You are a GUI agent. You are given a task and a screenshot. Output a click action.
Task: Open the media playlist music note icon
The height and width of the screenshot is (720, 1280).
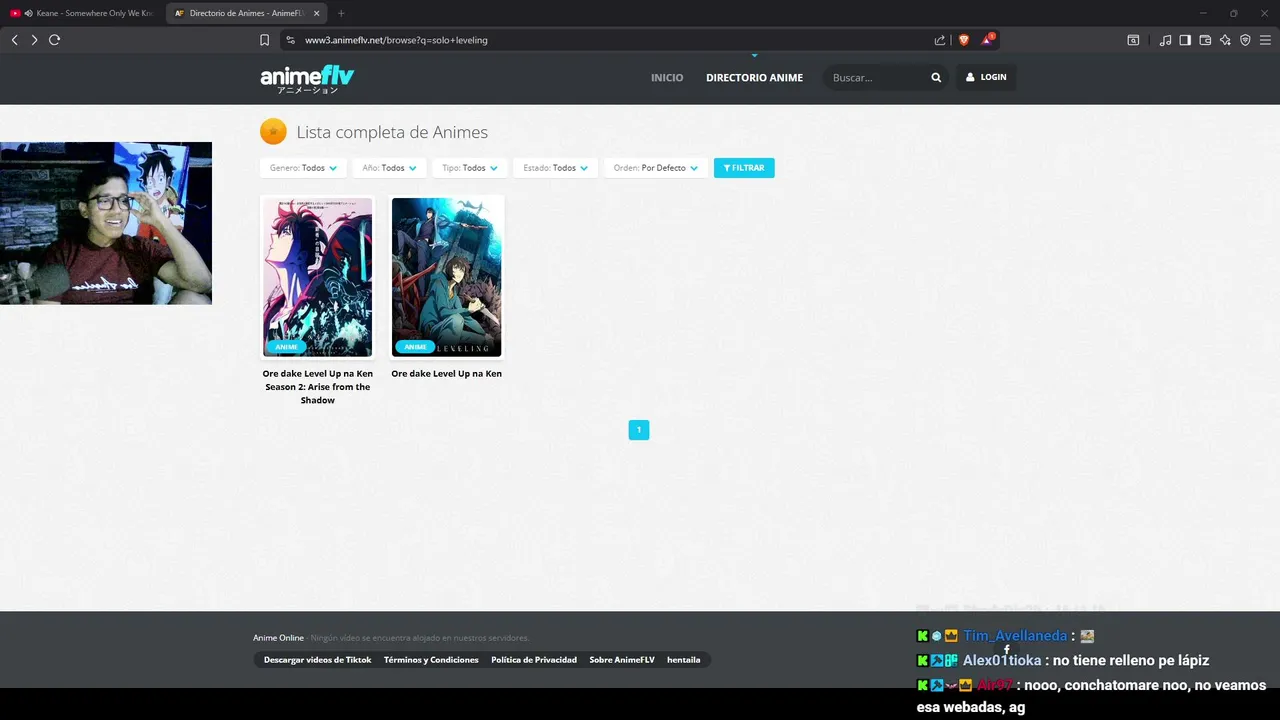pyautogui.click(x=1165, y=40)
